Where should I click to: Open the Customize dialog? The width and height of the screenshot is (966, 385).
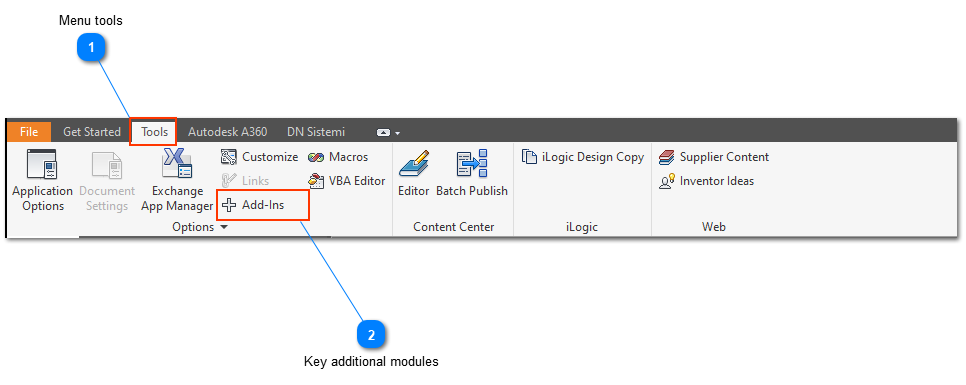(259, 157)
